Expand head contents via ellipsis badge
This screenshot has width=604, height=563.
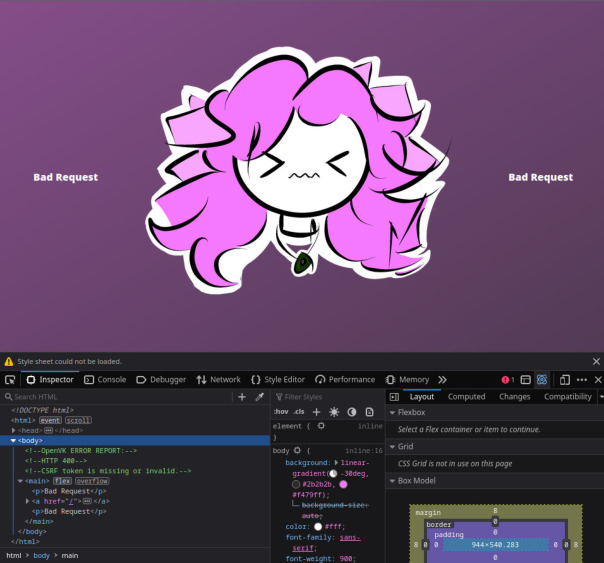(x=49, y=430)
